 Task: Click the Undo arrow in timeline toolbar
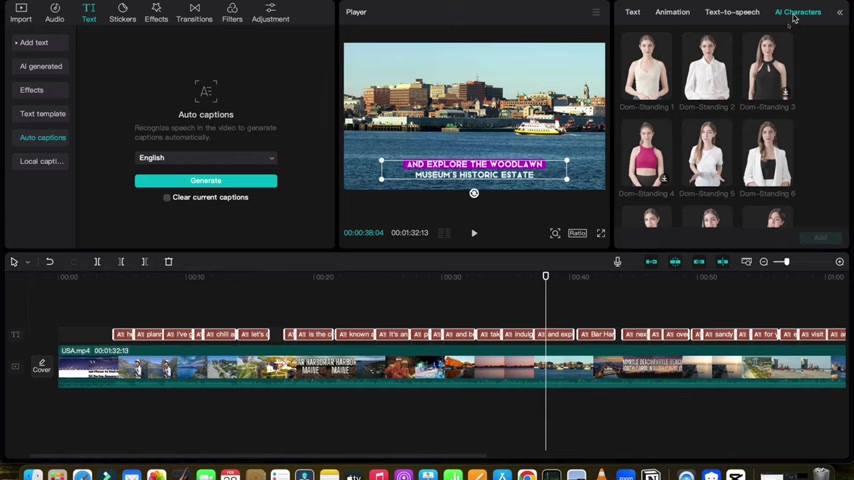(x=49, y=262)
